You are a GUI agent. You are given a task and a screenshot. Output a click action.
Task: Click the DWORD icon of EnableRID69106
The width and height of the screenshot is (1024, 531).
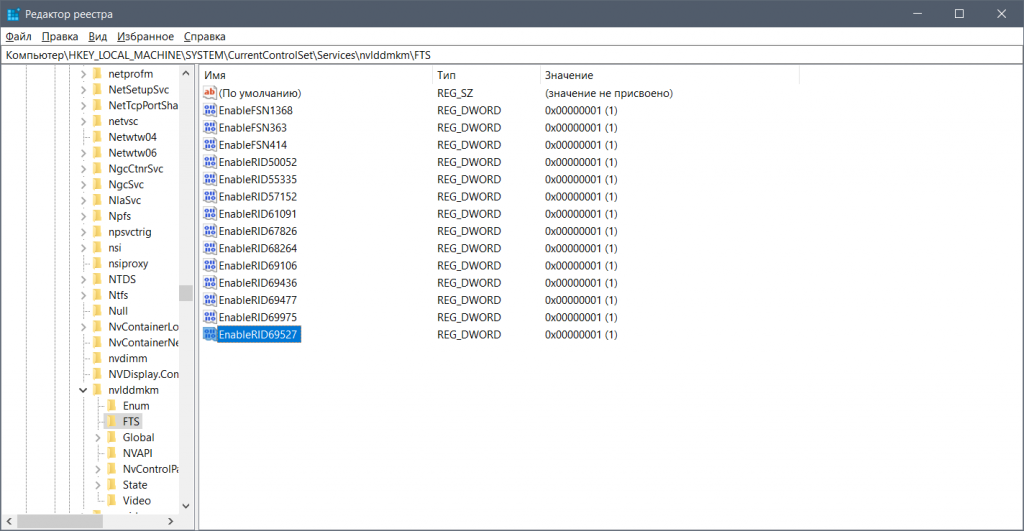pos(210,265)
